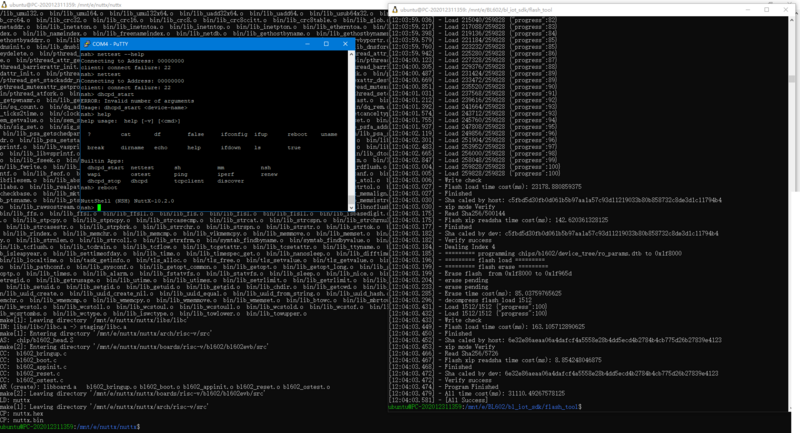Close the flash_tool terminal window

(x=786, y=9)
